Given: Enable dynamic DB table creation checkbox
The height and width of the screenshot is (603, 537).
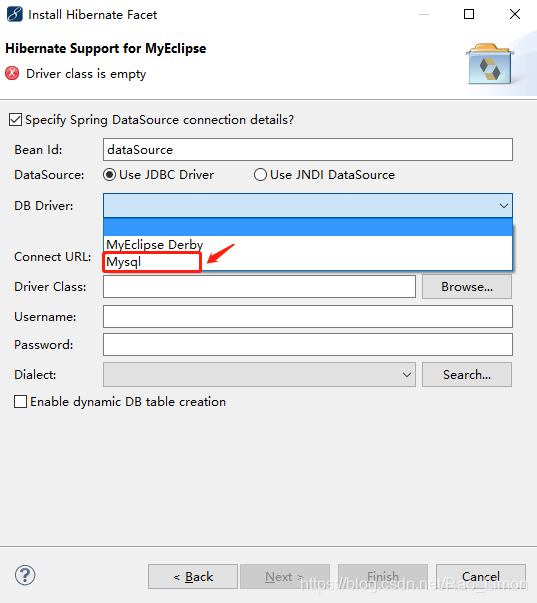Looking at the screenshot, I should pos(20,401).
